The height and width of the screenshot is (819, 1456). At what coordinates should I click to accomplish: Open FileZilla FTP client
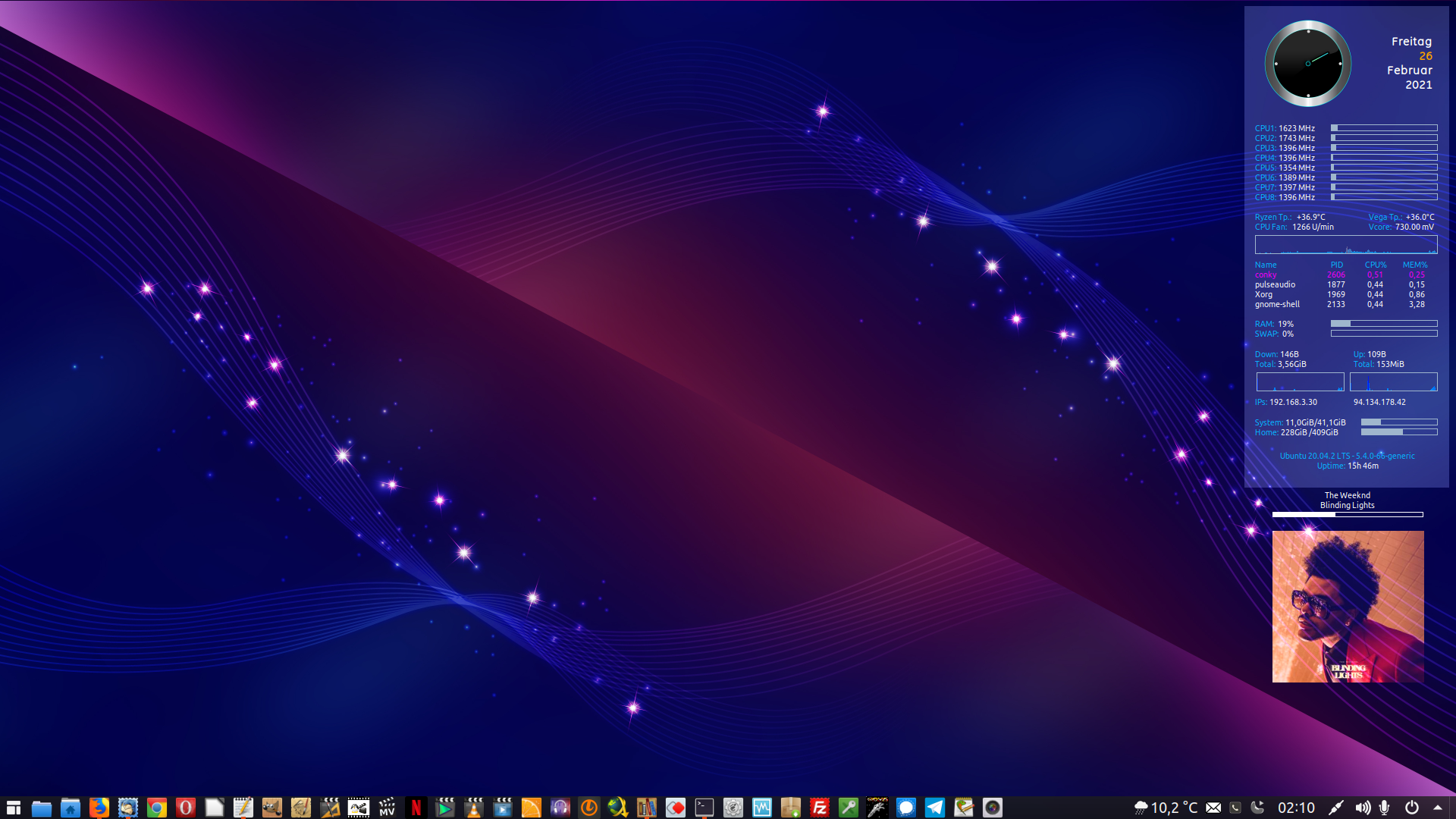click(x=819, y=808)
